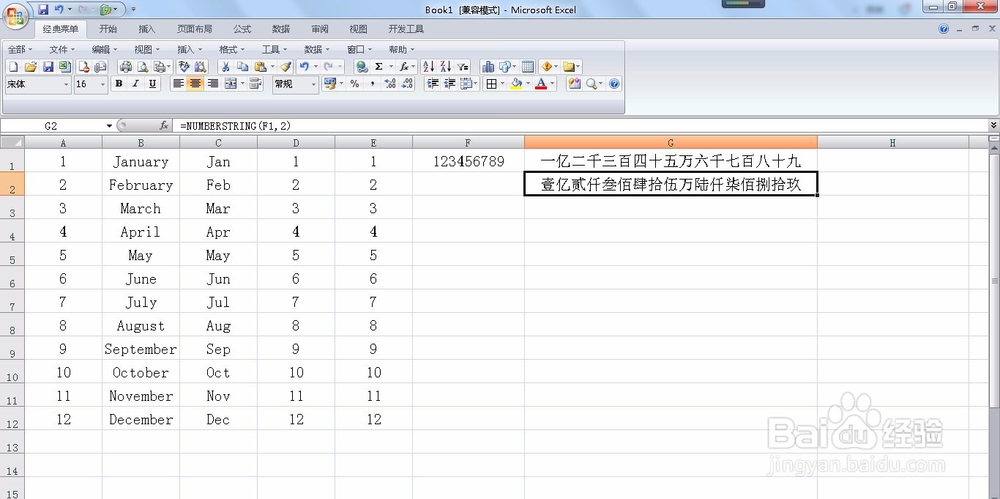Select cell containing September

[x=140, y=349]
